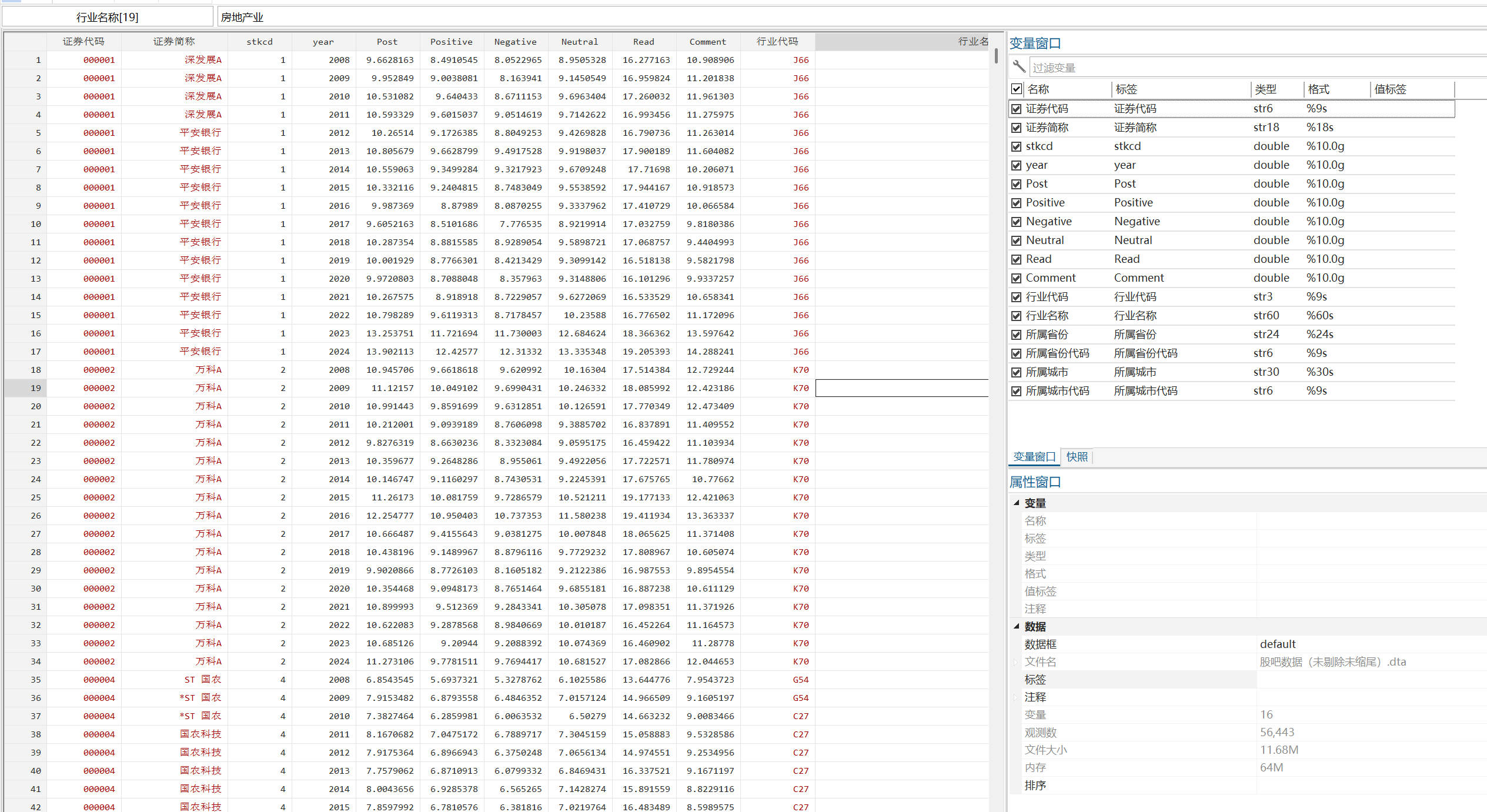
Task: Switch to the 快照 tab
Action: coord(1077,457)
